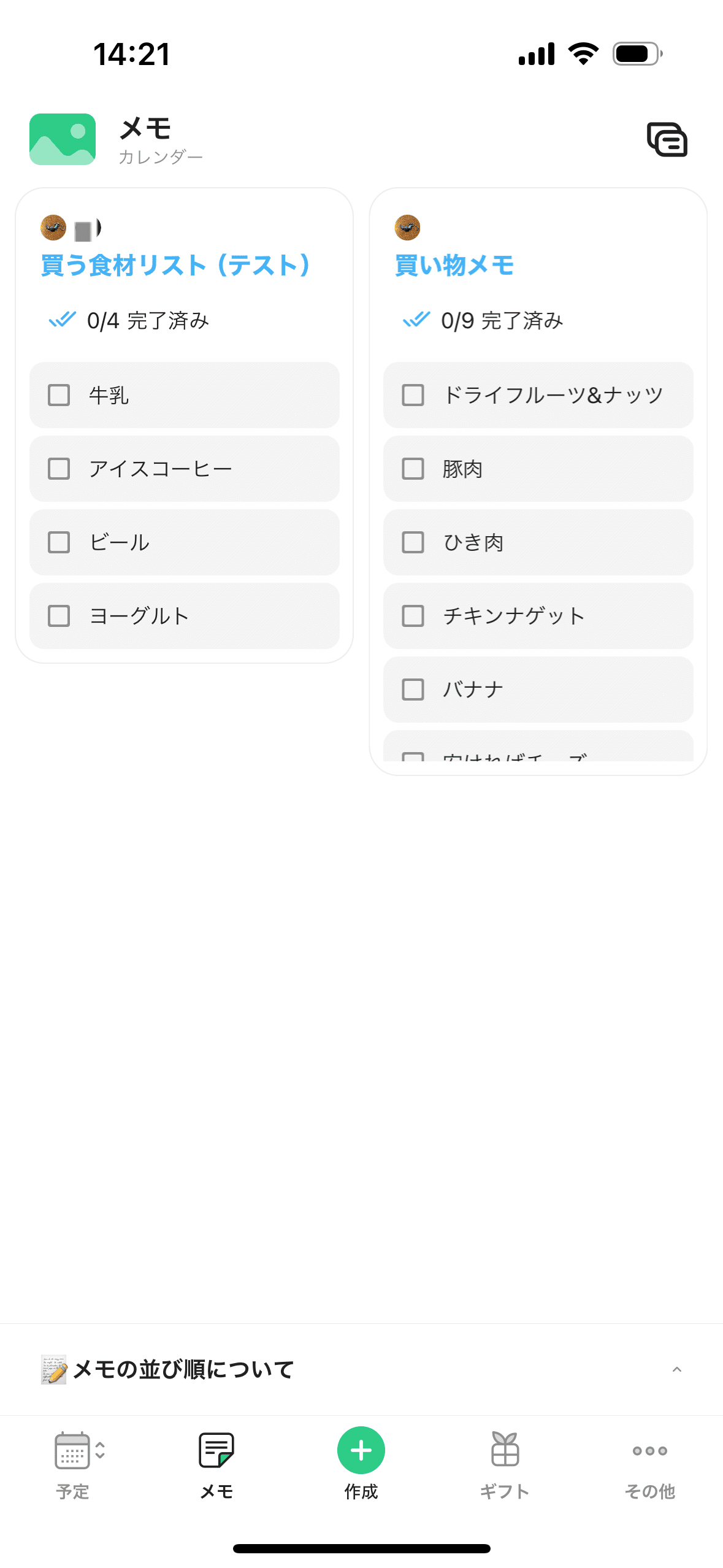Viewport: 723px width, 1568px height.
Task: Open the その他 three-dots icon
Action: coord(649,1450)
